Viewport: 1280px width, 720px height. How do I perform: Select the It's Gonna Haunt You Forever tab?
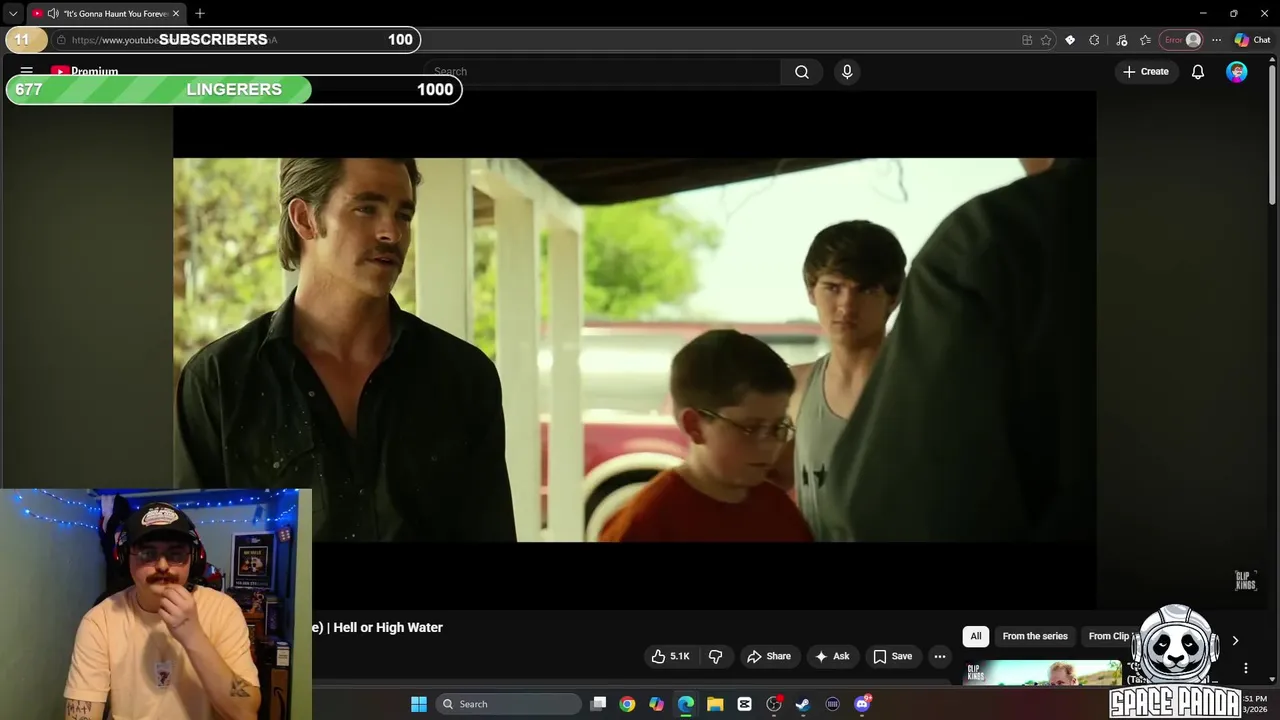106,13
